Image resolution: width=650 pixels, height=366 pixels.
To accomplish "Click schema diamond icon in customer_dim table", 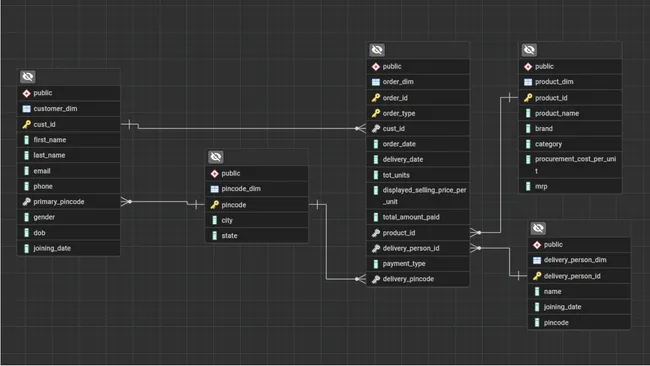I will click(27, 93).
